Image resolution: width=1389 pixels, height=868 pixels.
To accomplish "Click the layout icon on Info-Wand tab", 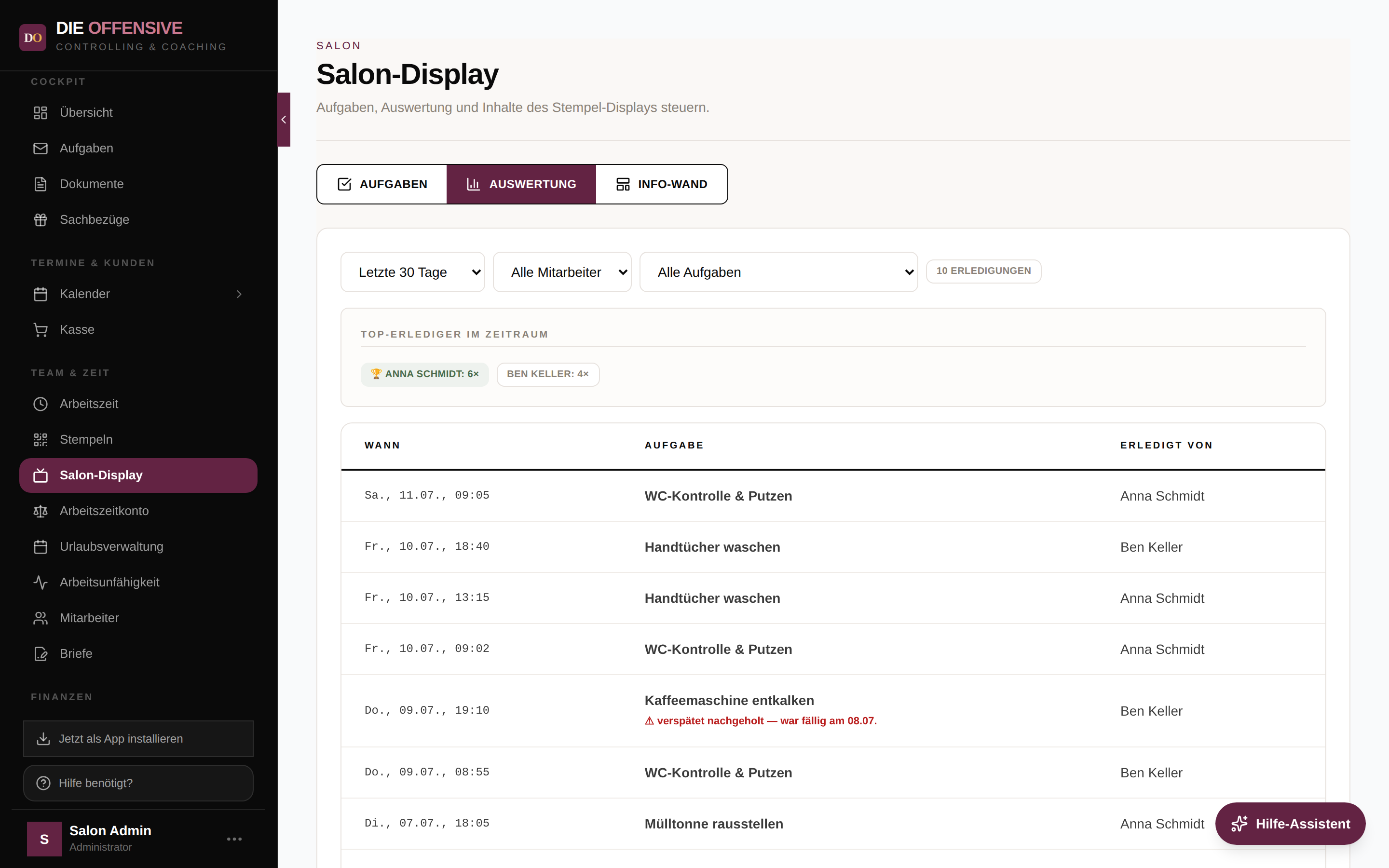I will [623, 184].
